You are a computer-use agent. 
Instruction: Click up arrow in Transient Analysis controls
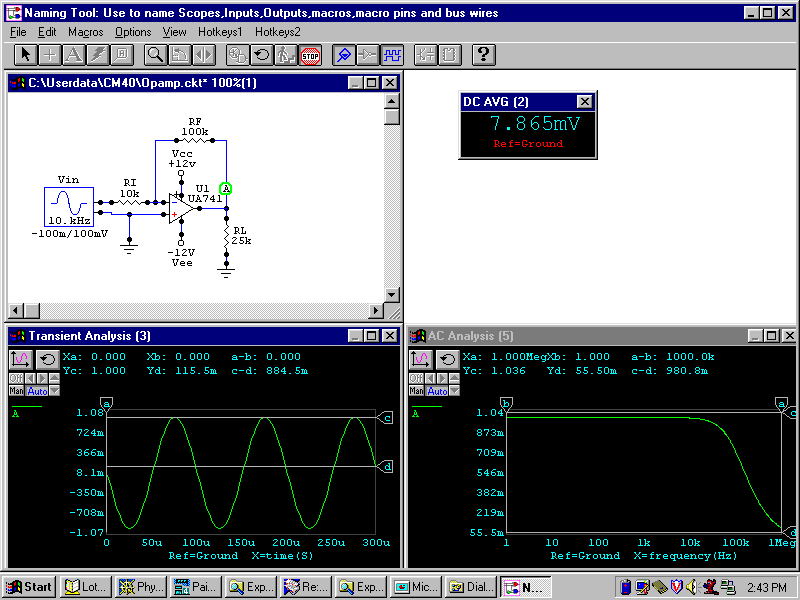(54, 378)
